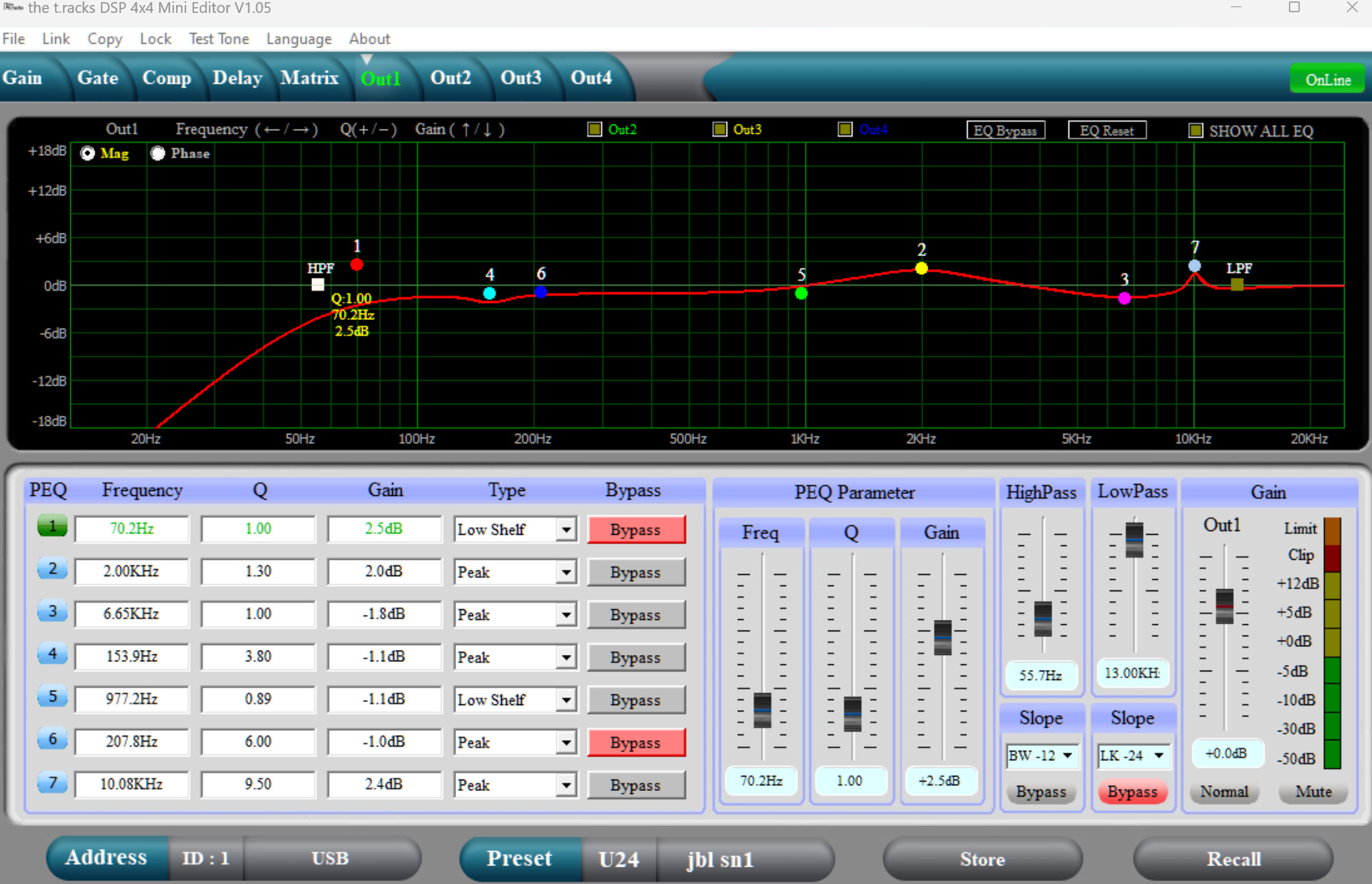Viewport: 1372px width, 884px height.
Task: Select PEQ band 4 number badge
Action: pos(52,654)
